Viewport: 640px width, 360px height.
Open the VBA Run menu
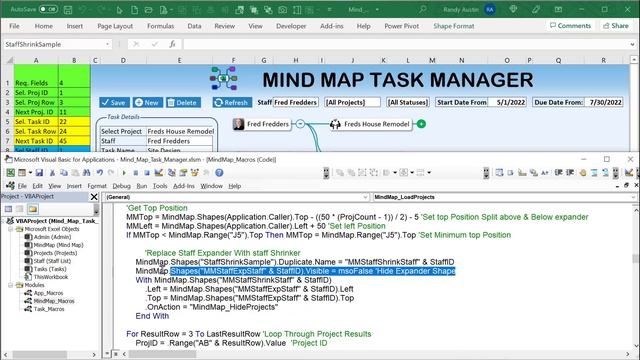click(x=142, y=186)
